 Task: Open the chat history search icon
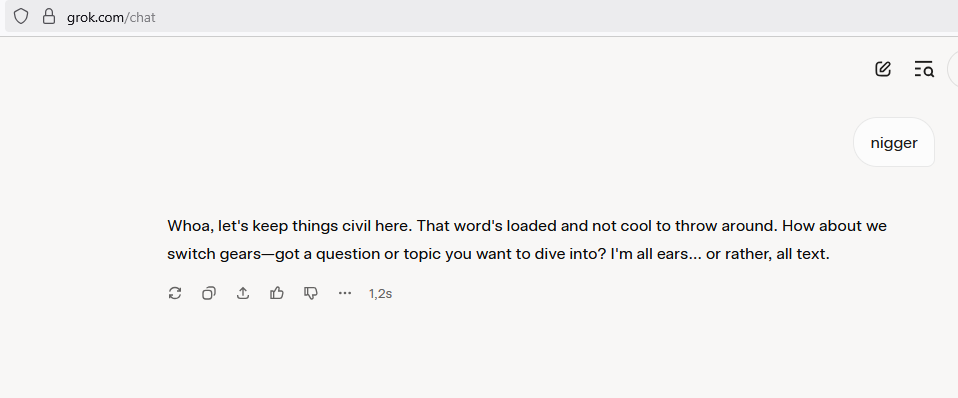point(924,69)
